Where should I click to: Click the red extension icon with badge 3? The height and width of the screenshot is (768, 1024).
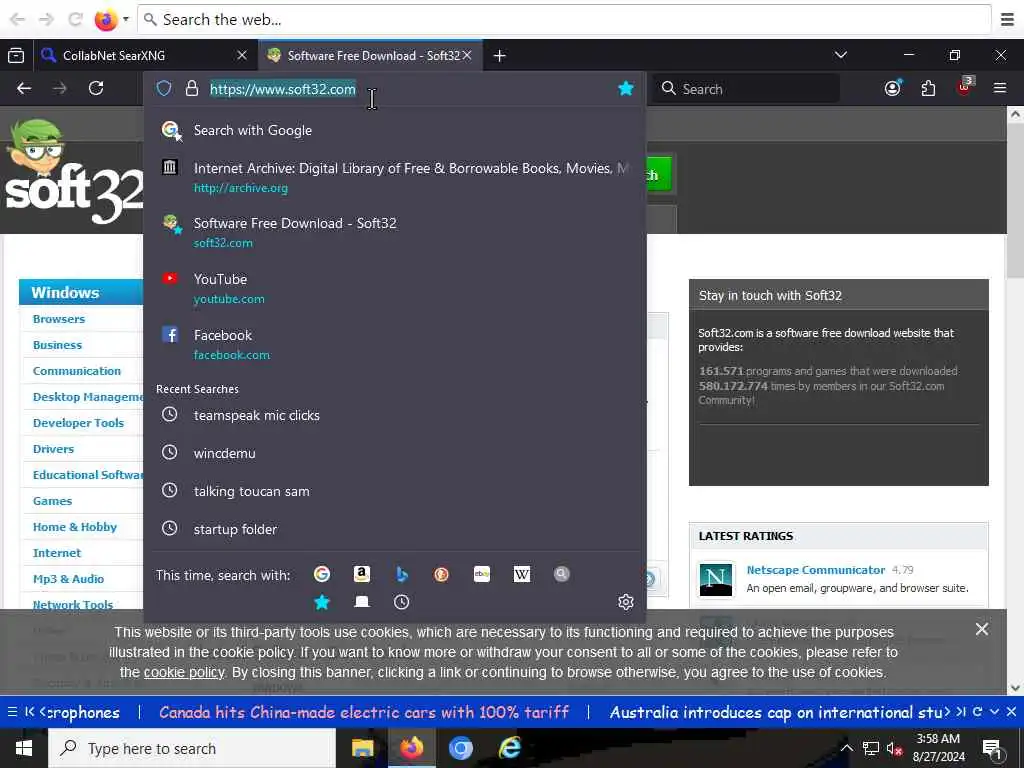[965, 87]
